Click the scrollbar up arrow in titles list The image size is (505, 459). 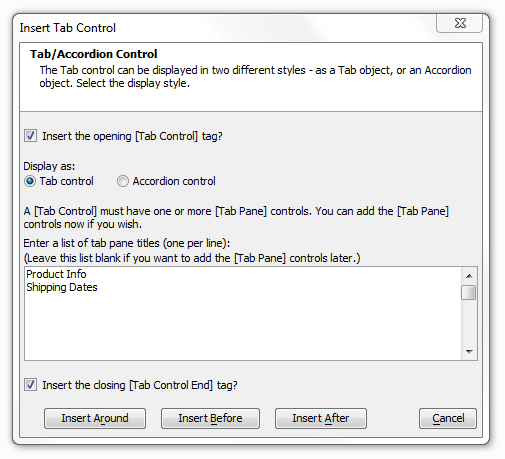(x=469, y=276)
